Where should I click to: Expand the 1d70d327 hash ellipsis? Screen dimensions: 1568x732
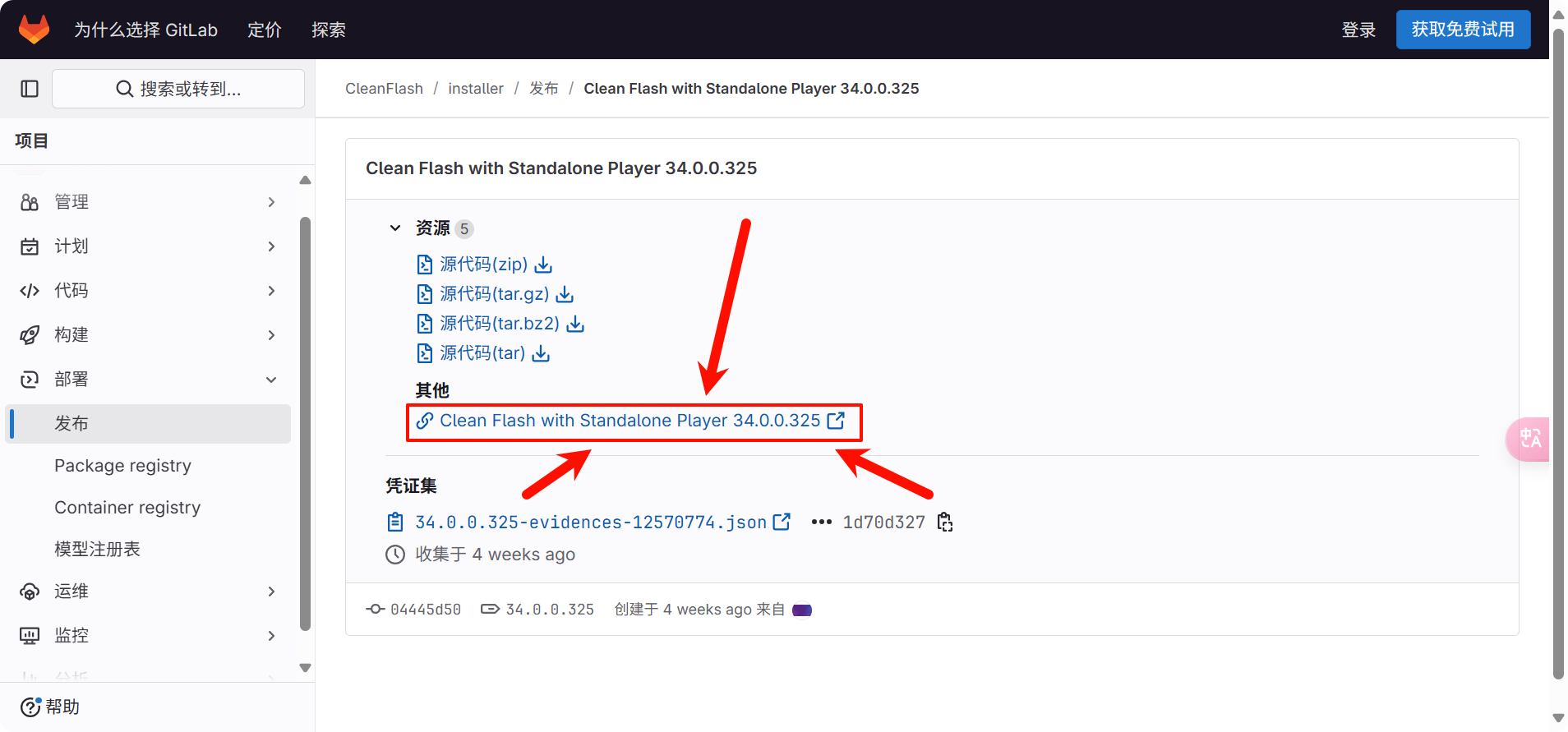[821, 523]
